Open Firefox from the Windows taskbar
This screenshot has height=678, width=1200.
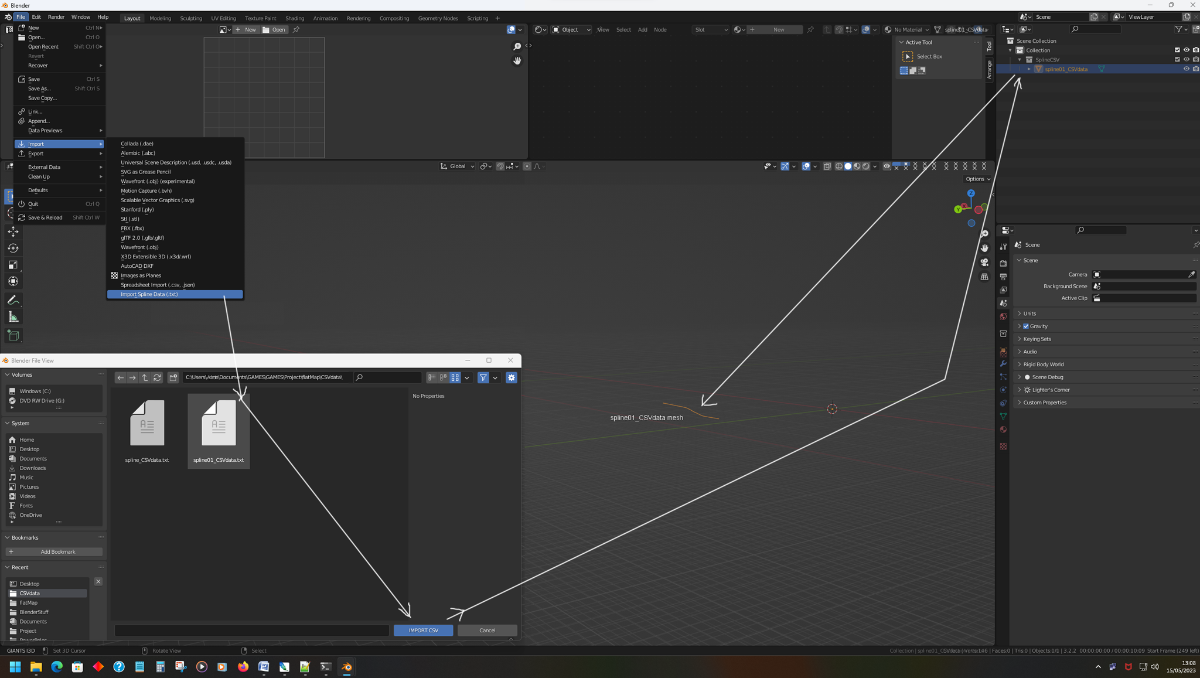tap(243, 667)
